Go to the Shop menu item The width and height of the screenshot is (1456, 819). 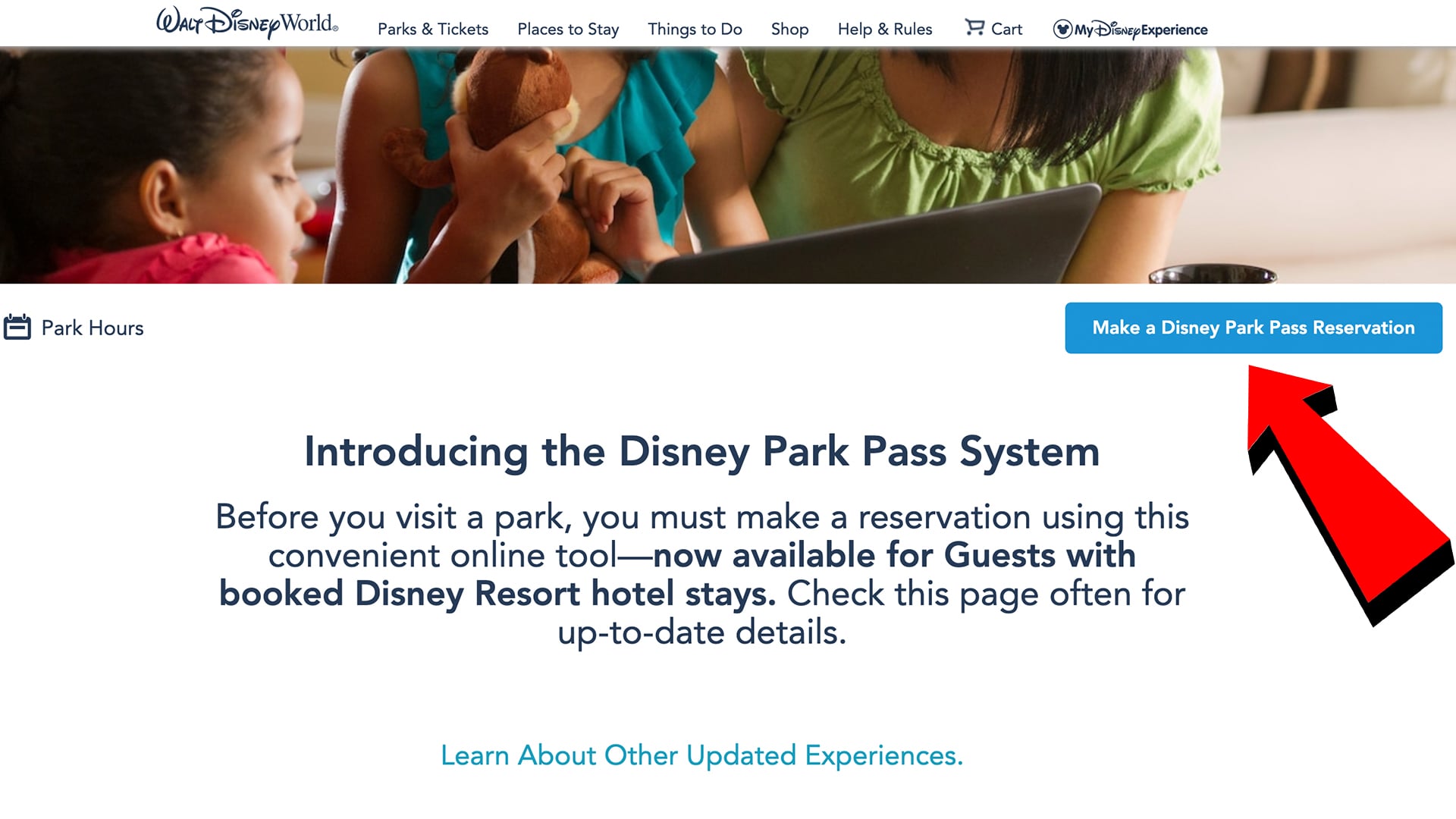789,29
